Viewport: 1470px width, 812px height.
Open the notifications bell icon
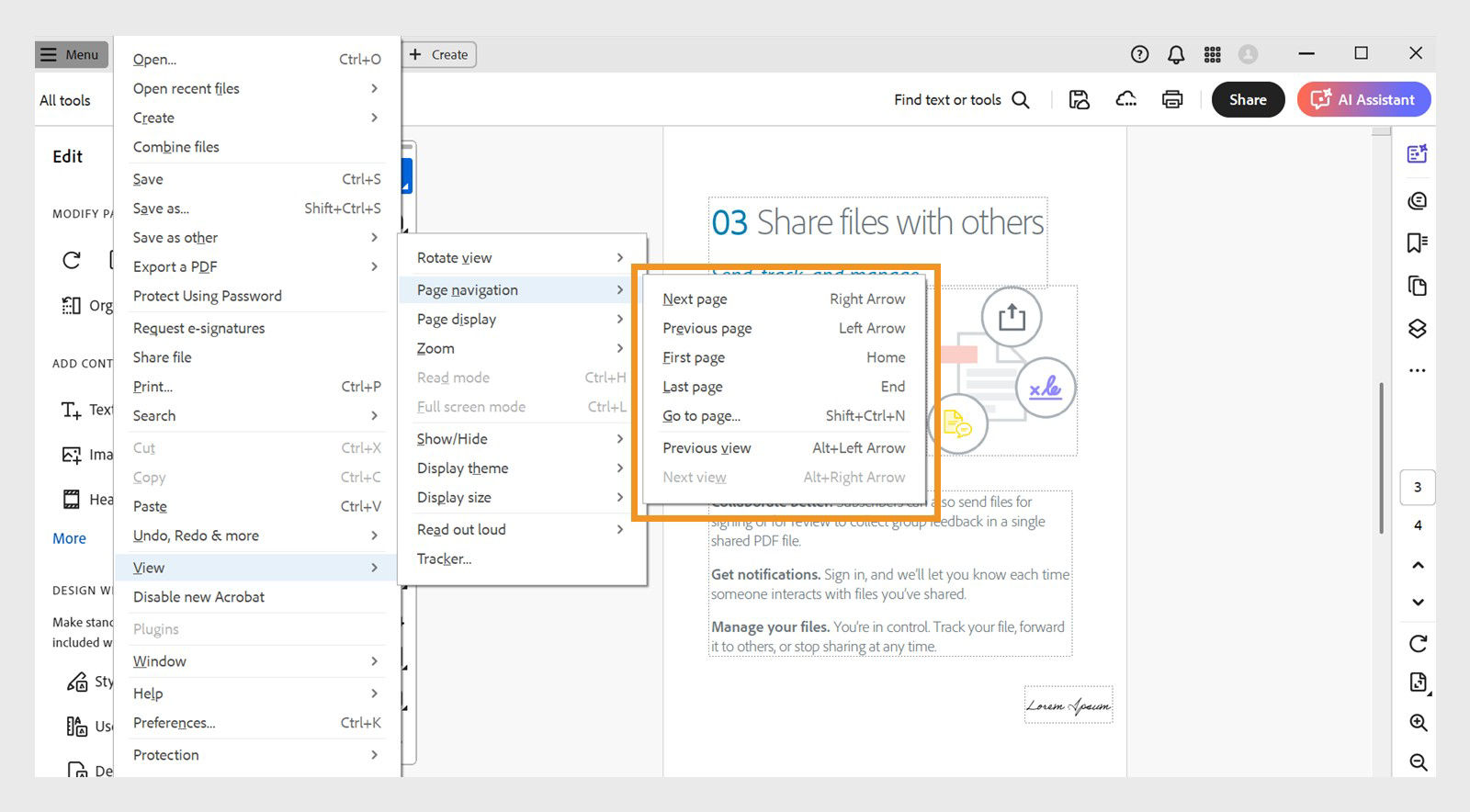[x=1176, y=54]
